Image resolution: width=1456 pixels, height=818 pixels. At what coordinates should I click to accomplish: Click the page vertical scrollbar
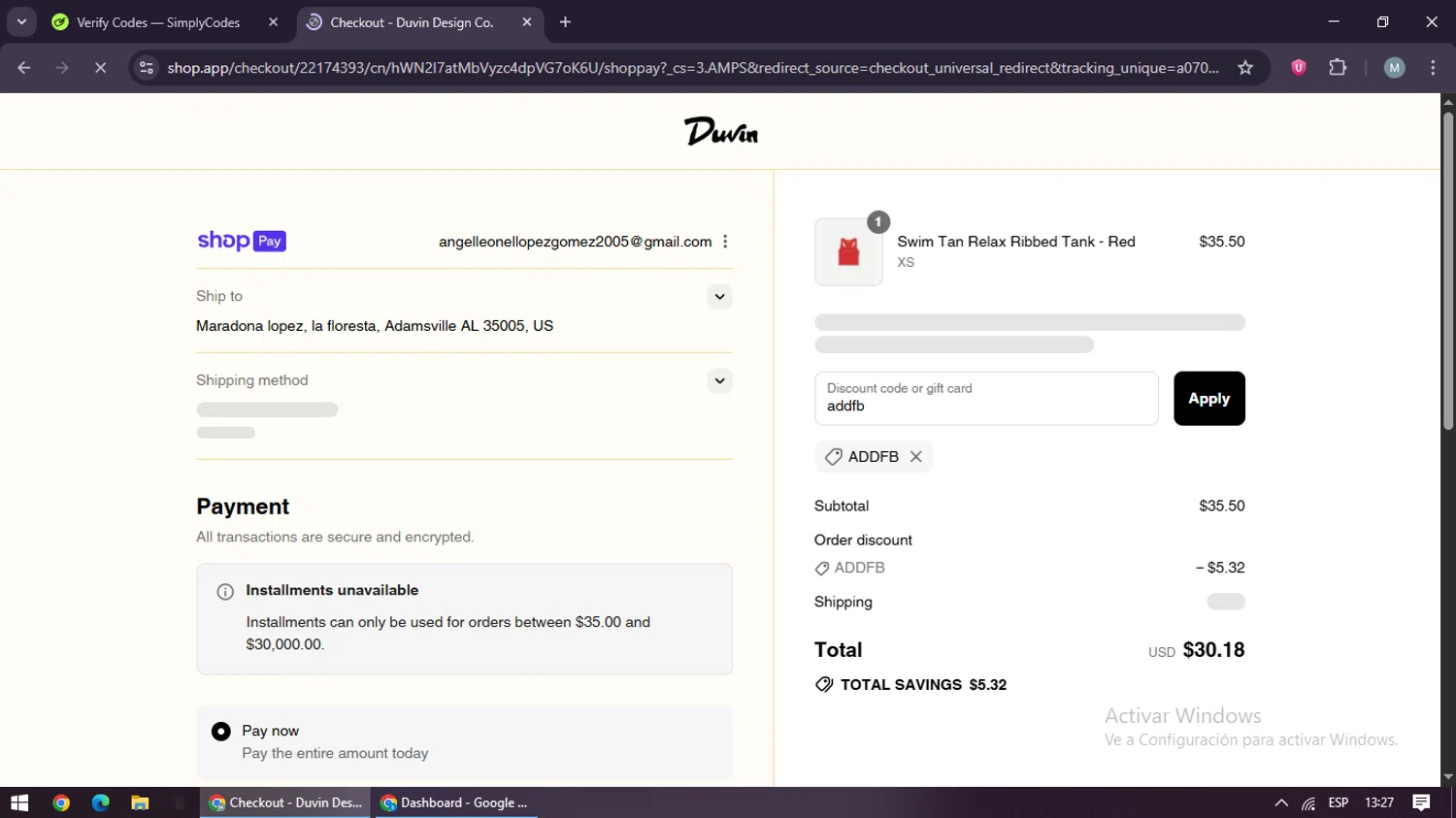(x=1448, y=272)
